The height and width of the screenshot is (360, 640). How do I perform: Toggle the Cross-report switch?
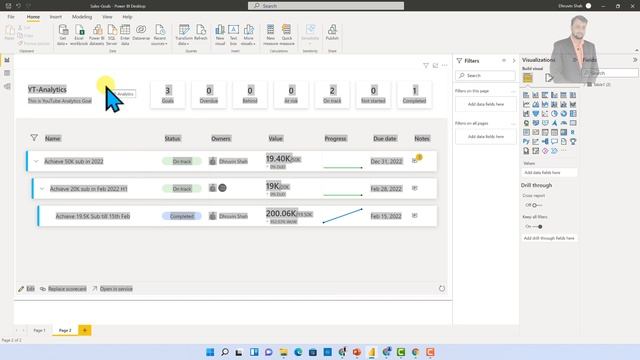(536, 205)
